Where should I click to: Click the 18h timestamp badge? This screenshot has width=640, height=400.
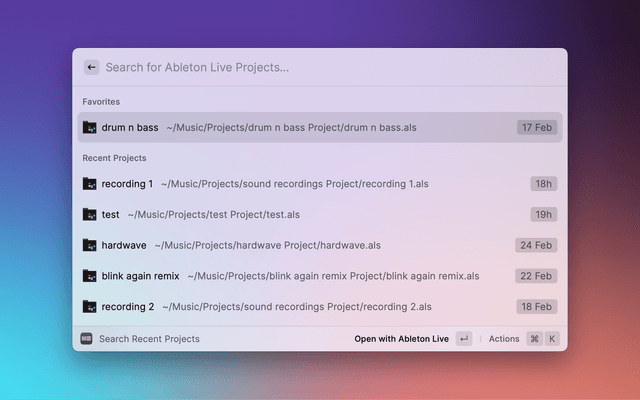point(543,184)
